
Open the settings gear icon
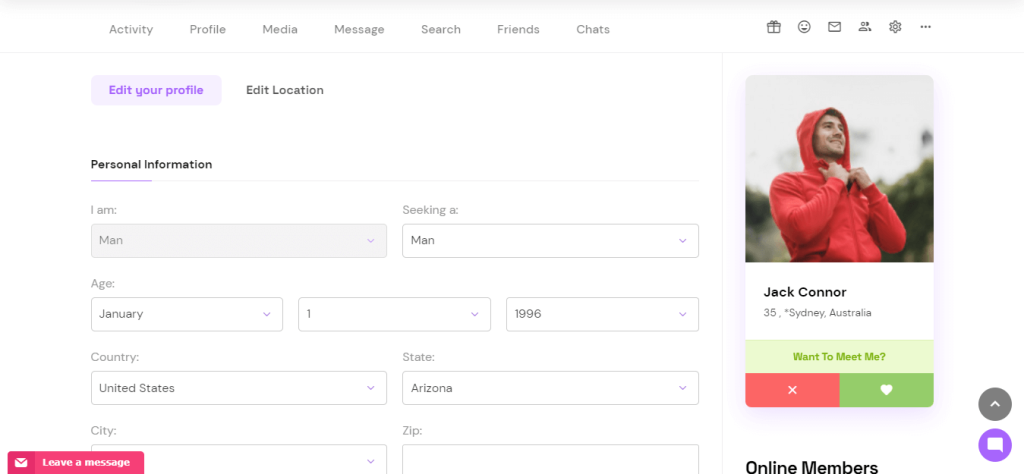click(895, 27)
